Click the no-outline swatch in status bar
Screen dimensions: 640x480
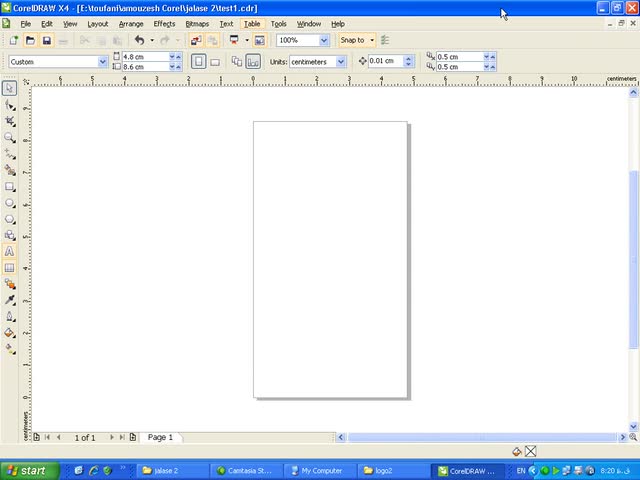(530, 451)
